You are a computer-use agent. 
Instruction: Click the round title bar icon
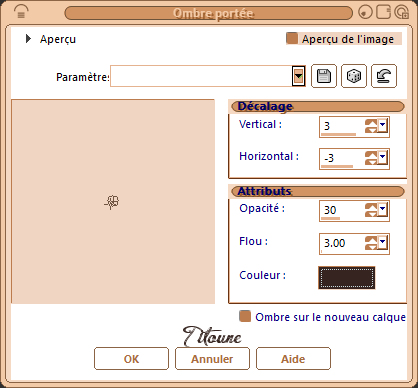[x=365, y=12]
